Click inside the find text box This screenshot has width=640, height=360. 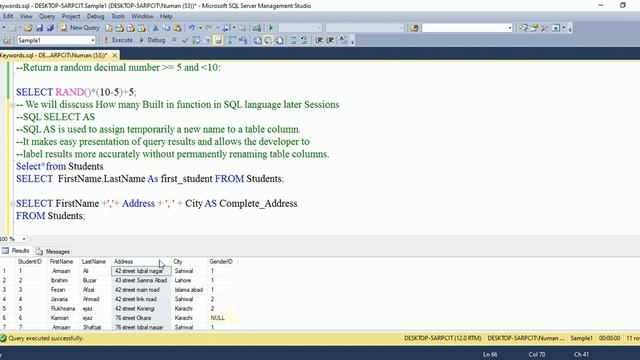464,28
